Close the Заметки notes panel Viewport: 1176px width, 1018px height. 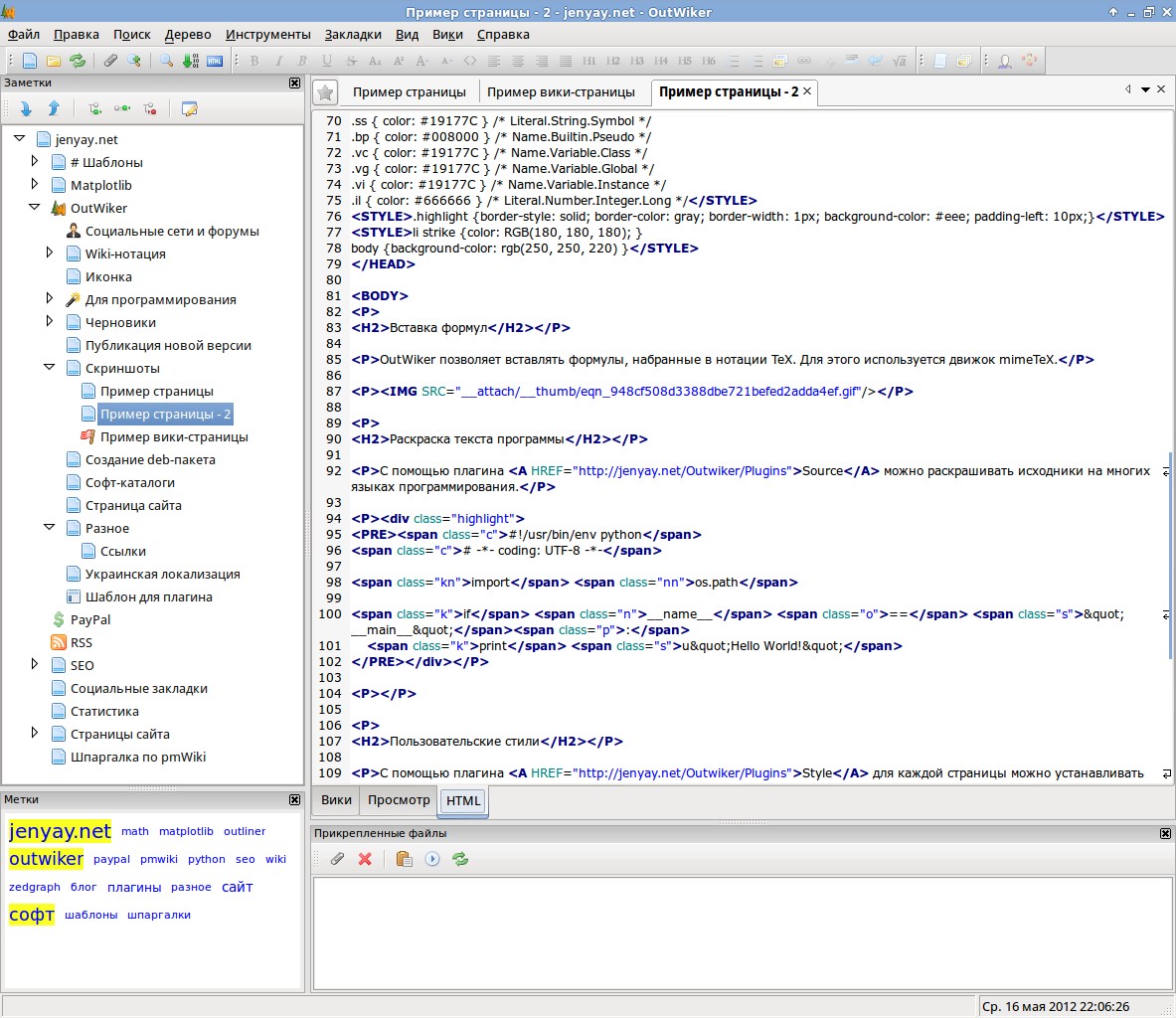(294, 84)
